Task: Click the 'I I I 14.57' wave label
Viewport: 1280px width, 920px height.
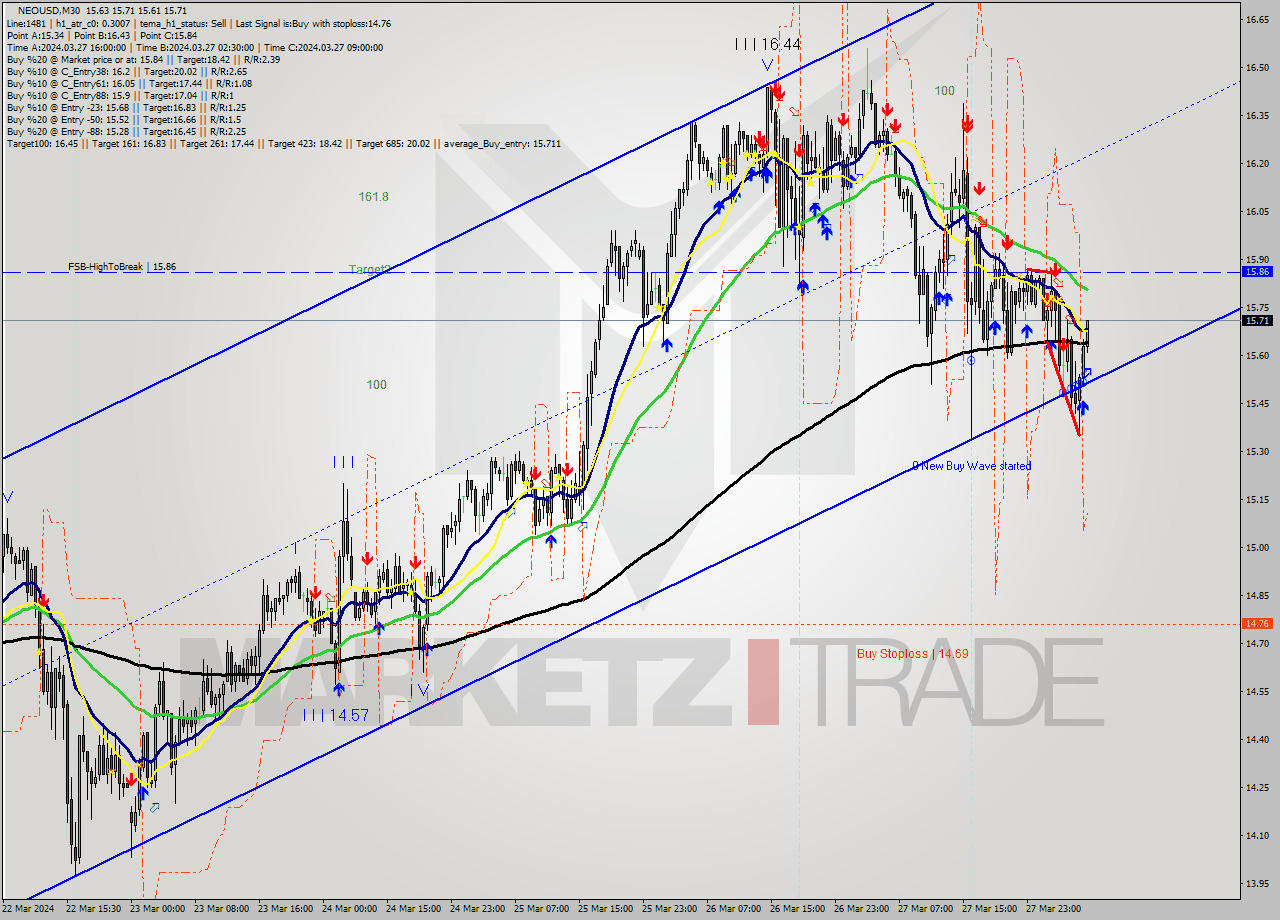Action: tap(336, 715)
